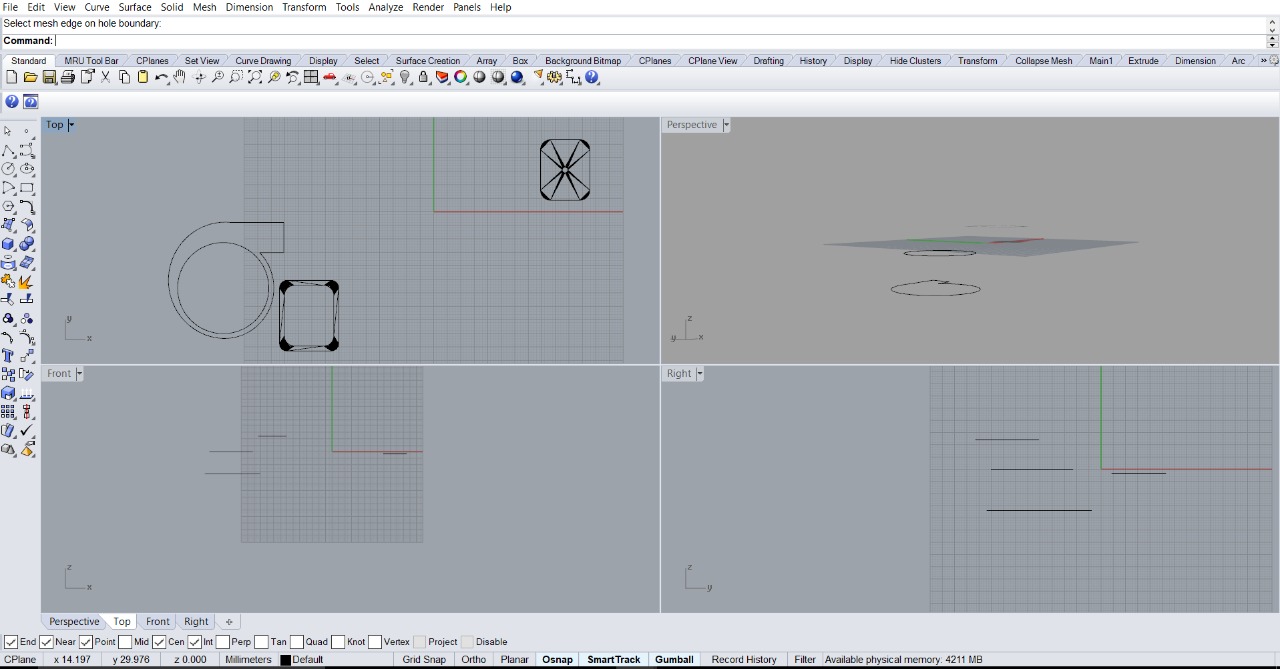Toggle the Point osnap checkbox
Viewport: 1280px width, 669px height.
click(86, 642)
